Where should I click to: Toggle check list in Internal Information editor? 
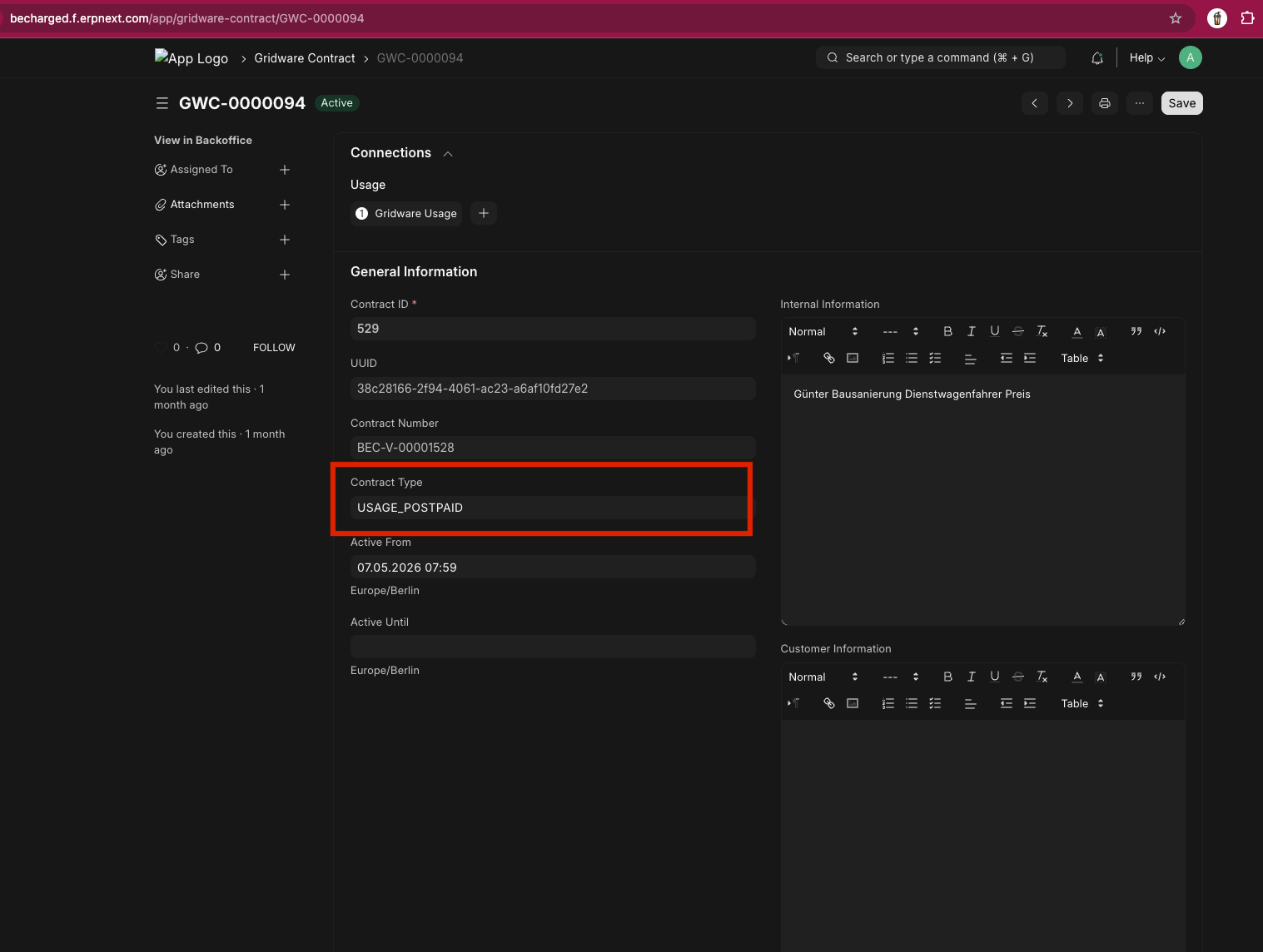[x=935, y=358]
